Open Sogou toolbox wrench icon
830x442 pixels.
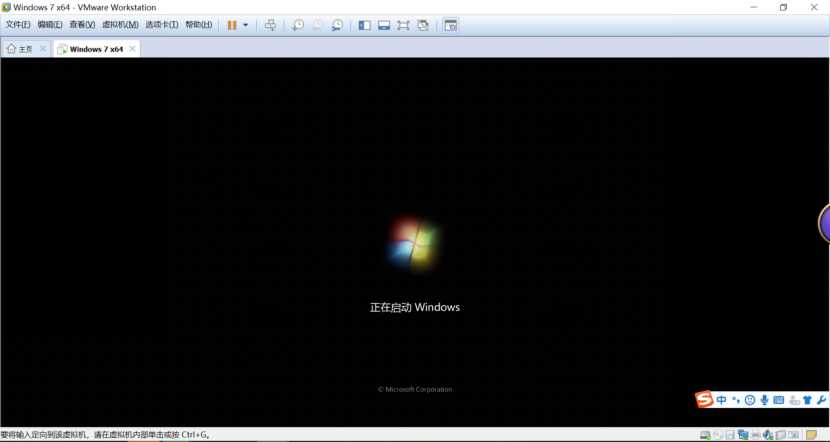pyautogui.click(x=822, y=400)
